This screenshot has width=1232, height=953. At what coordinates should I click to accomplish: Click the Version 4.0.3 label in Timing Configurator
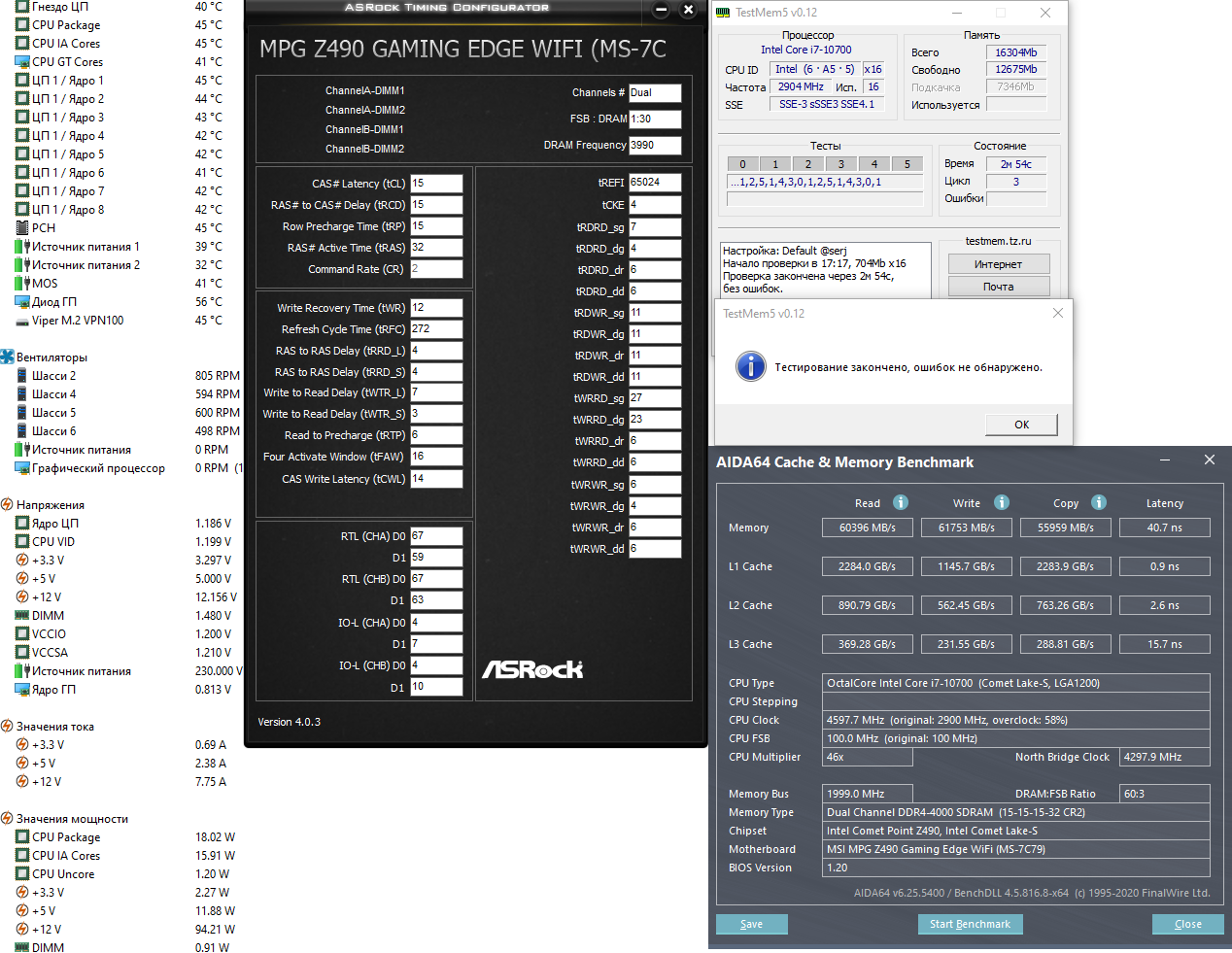(289, 722)
